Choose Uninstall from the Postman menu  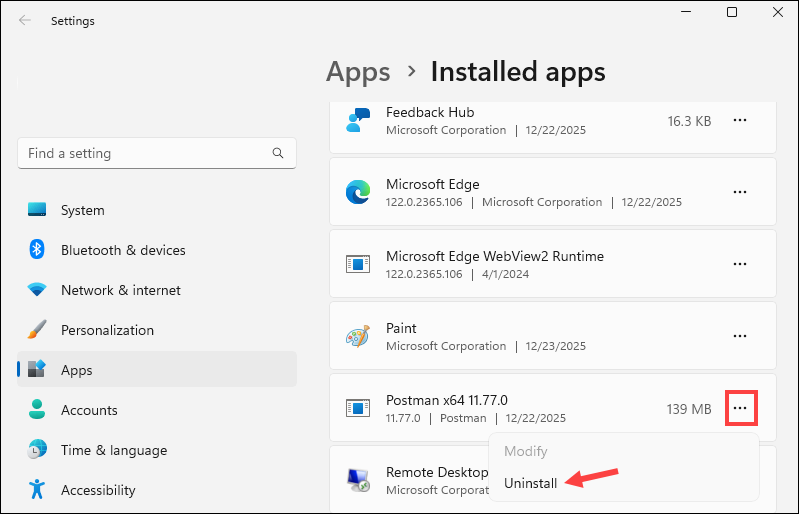pos(530,483)
